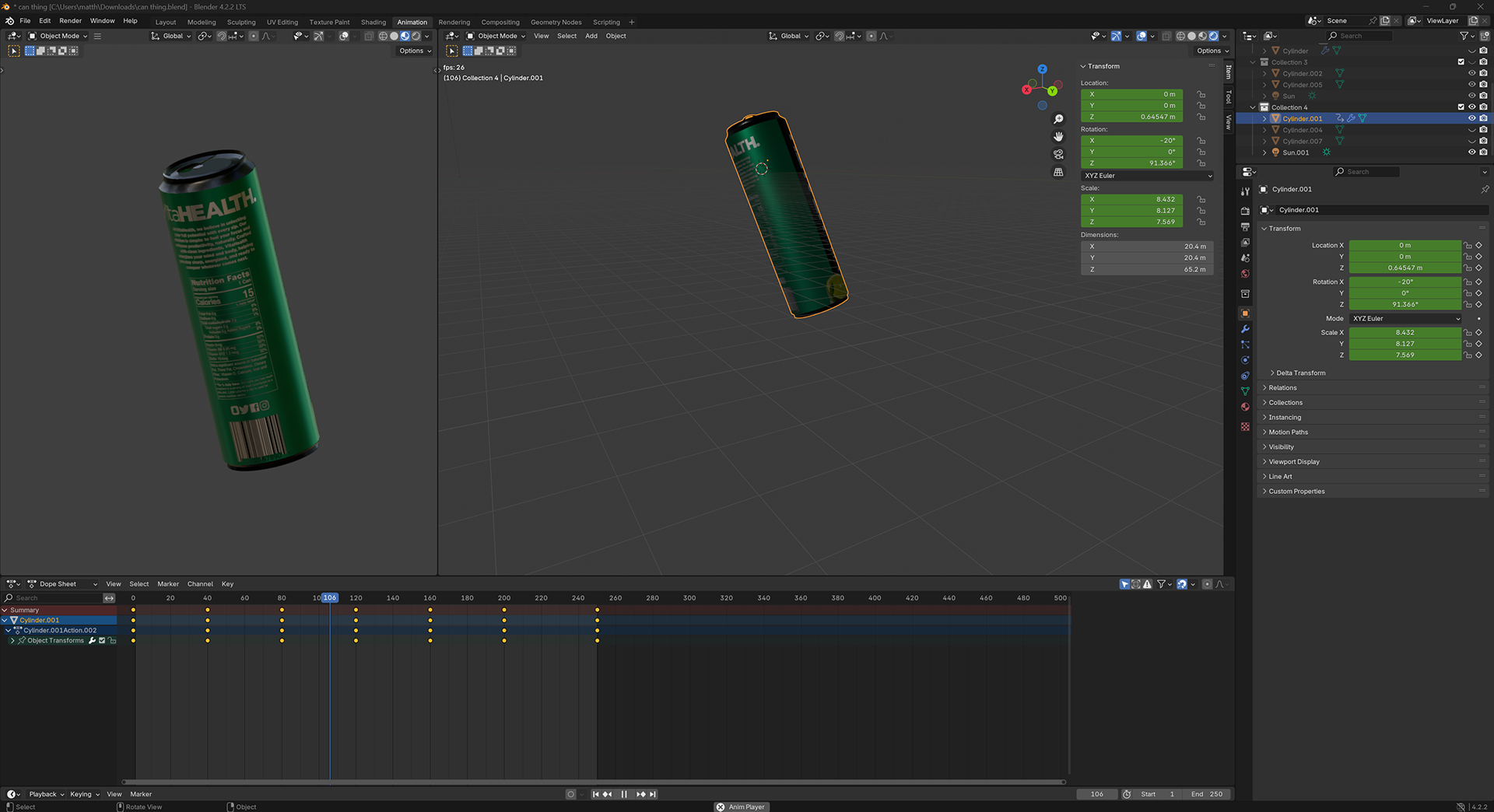Jump to the end frame playback button

653,794
